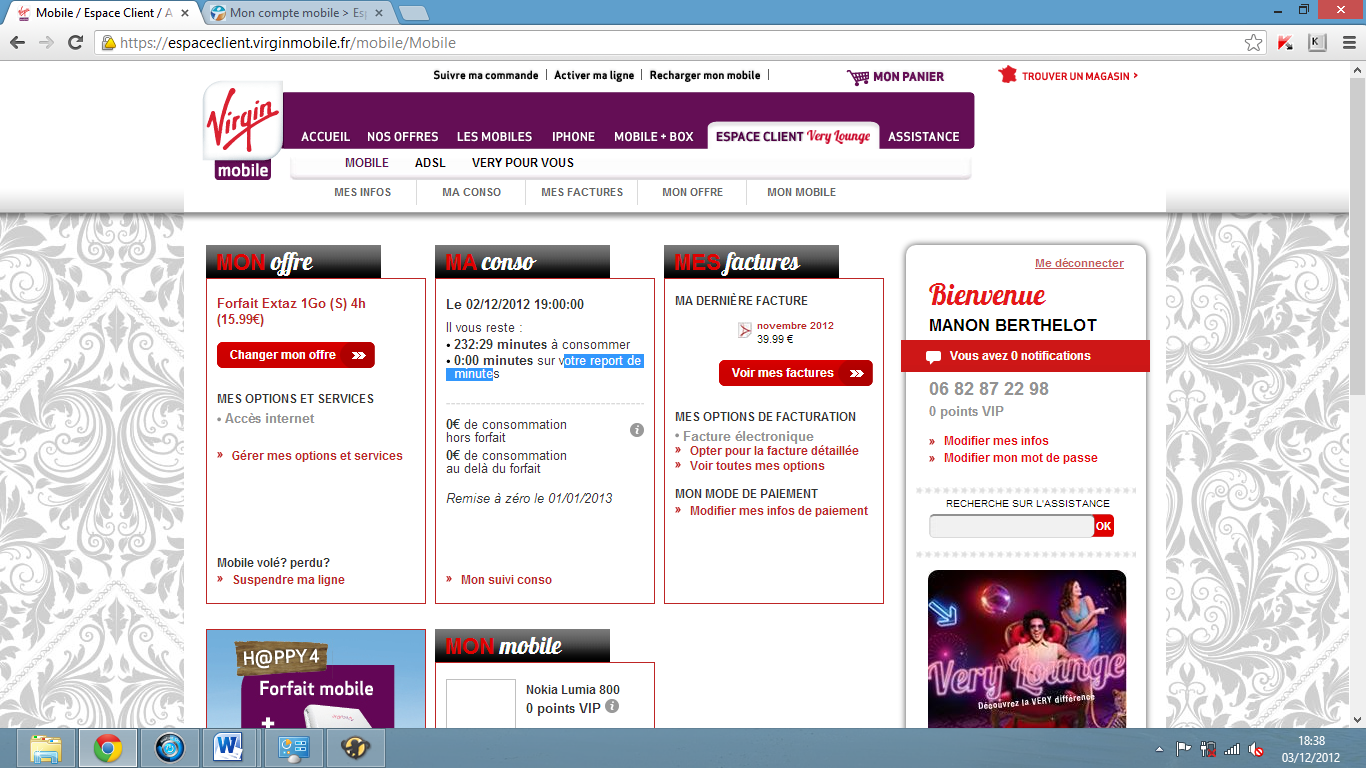Click the Chrome icon in taskbar
The height and width of the screenshot is (768, 1366).
[x=108, y=748]
